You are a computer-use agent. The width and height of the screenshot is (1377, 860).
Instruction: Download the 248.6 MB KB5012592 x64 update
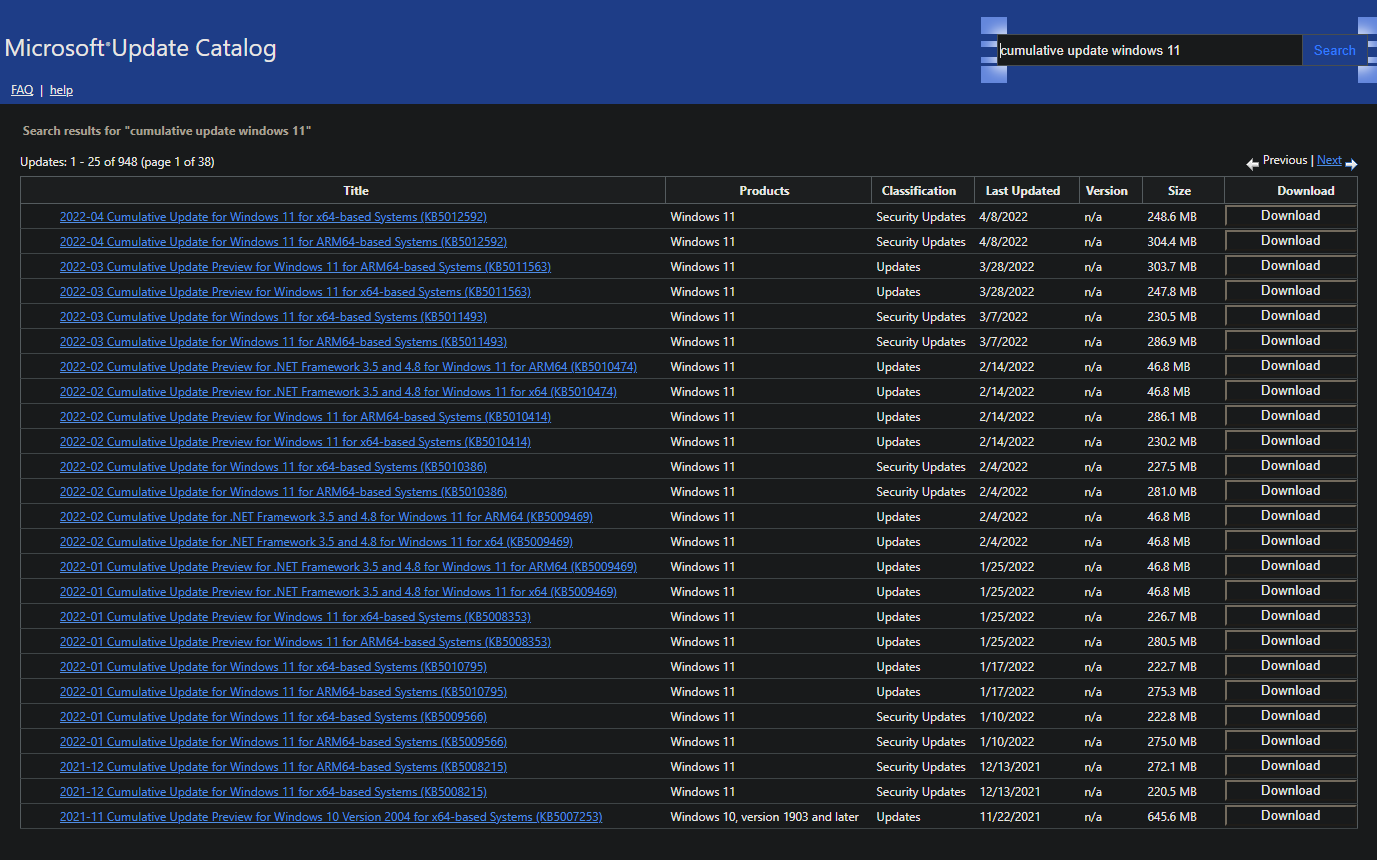pyautogui.click(x=1290, y=216)
